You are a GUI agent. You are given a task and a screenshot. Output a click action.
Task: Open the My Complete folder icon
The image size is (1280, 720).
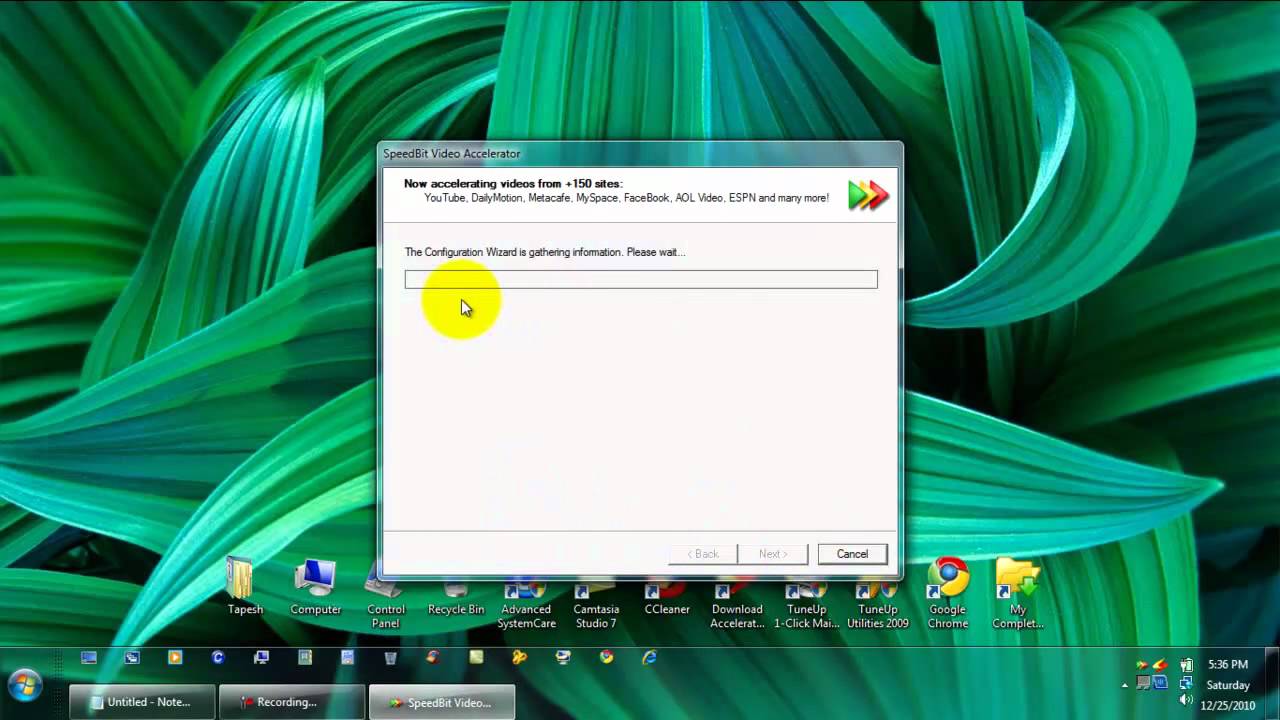click(x=1017, y=594)
